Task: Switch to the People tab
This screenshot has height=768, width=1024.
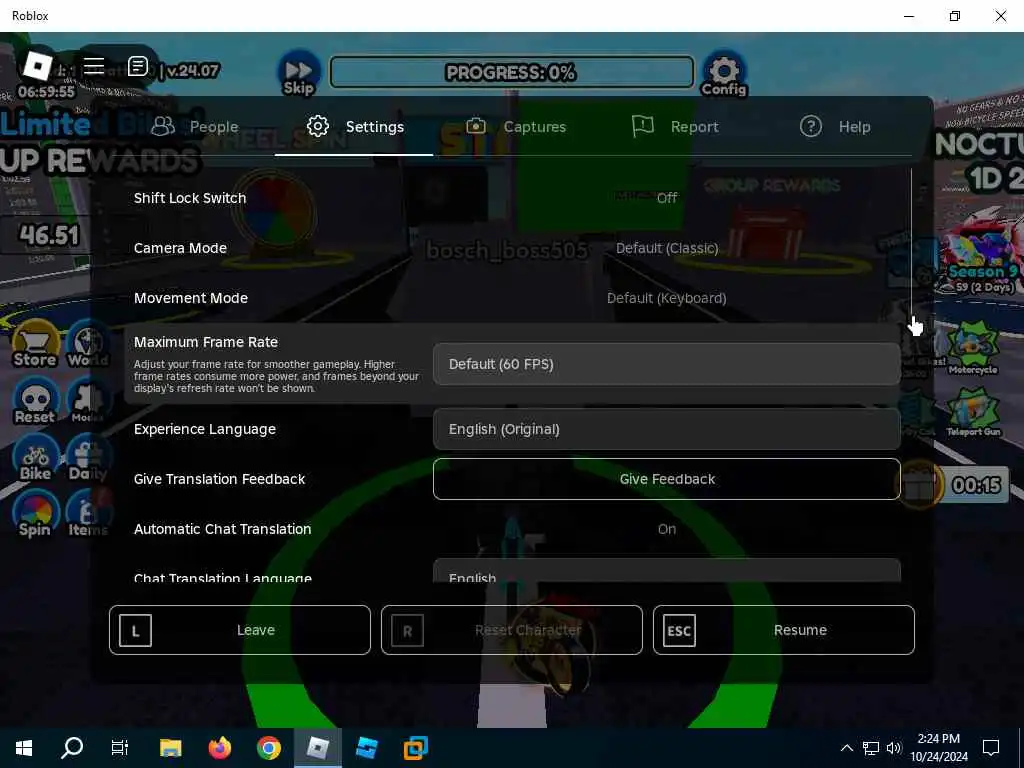Action: (x=195, y=127)
